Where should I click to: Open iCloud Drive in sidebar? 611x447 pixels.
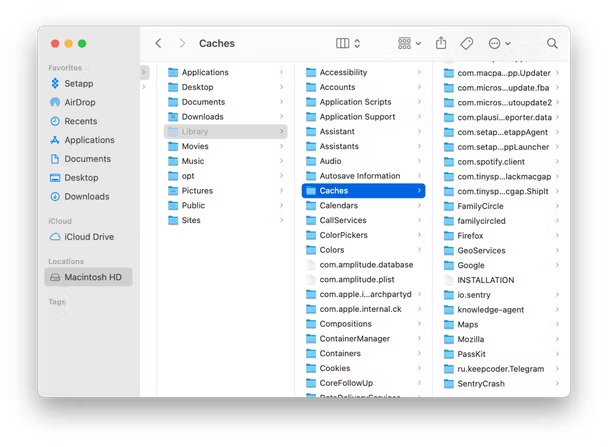(88, 237)
